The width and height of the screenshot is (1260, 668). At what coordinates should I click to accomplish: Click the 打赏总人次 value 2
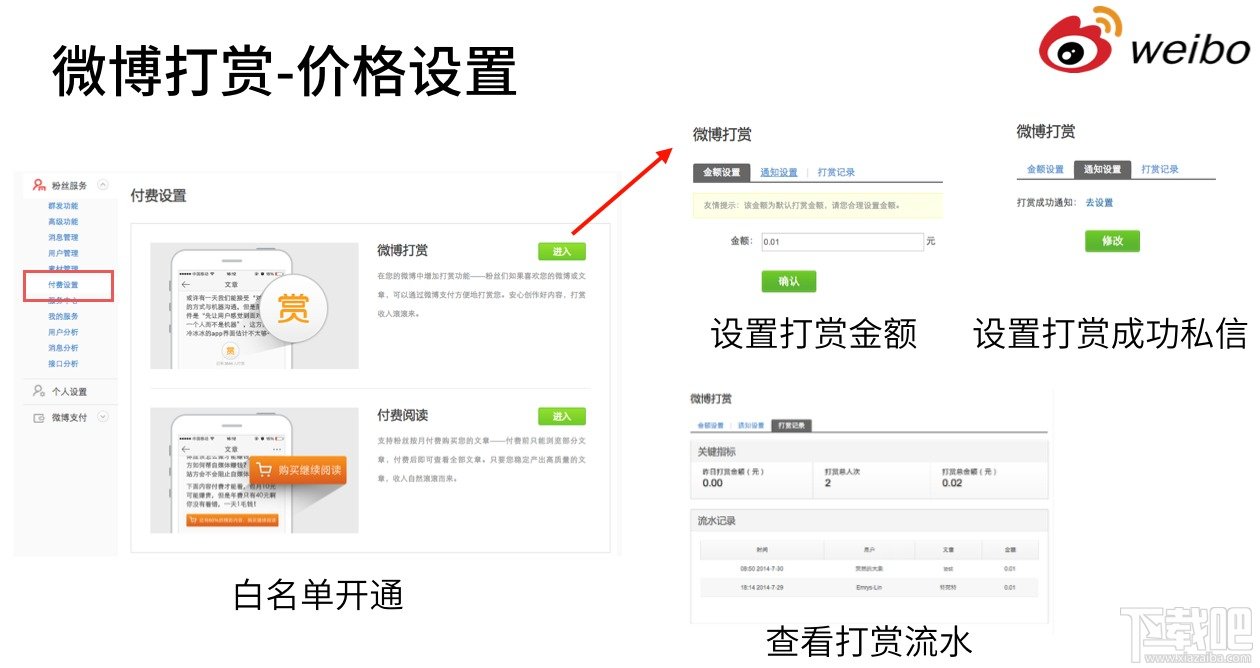pos(828,484)
